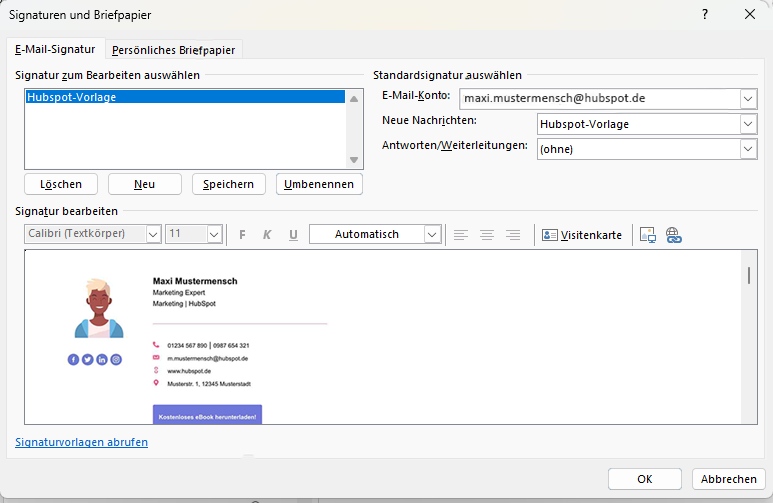Click phone number 01234 567 890
The height and width of the screenshot is (503, 773).
[187, 346]
